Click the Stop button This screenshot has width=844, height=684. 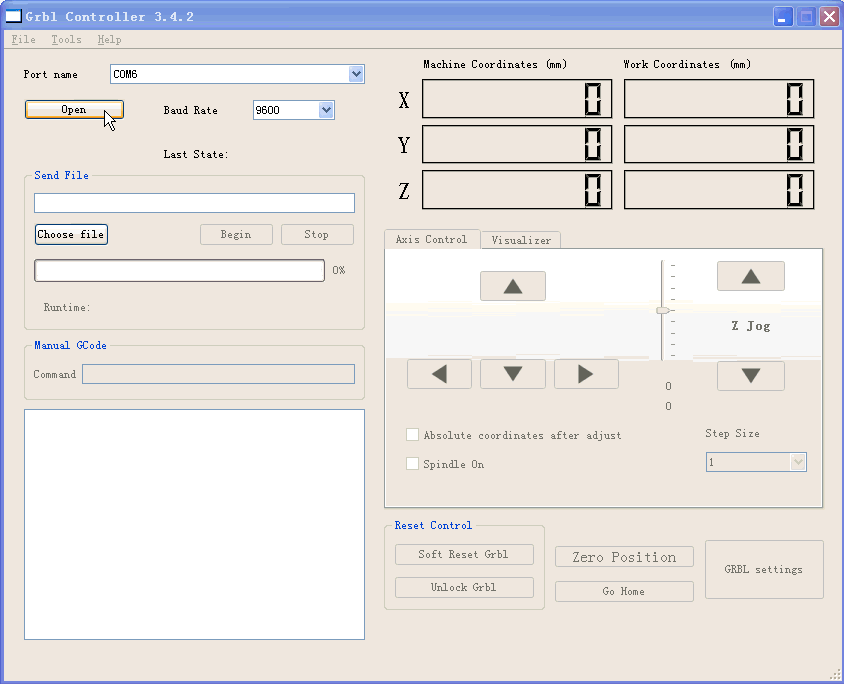(x=317, y=235)
